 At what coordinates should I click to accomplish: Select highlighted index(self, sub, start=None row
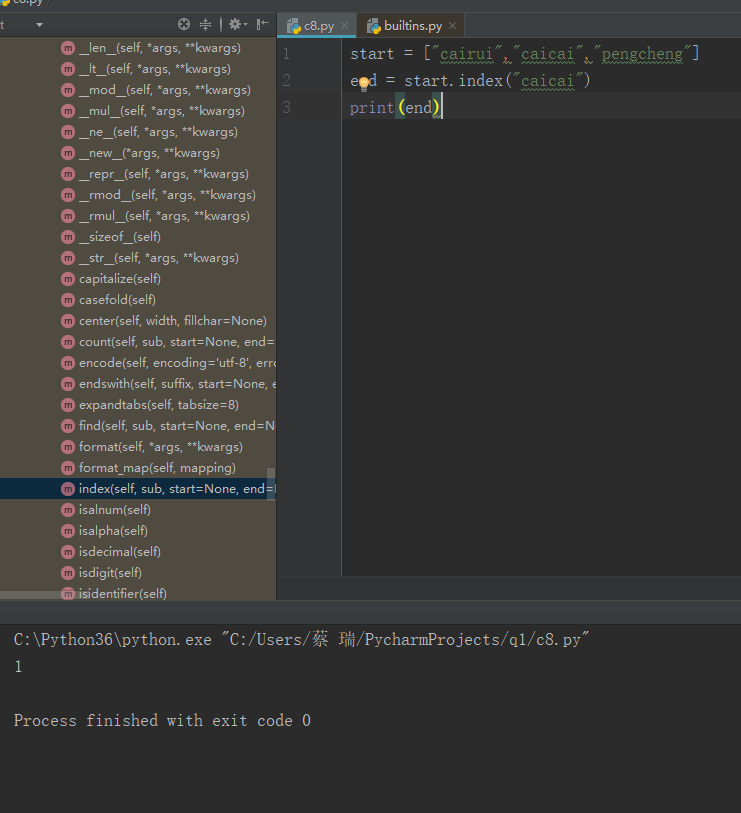[x=137, y=489]
